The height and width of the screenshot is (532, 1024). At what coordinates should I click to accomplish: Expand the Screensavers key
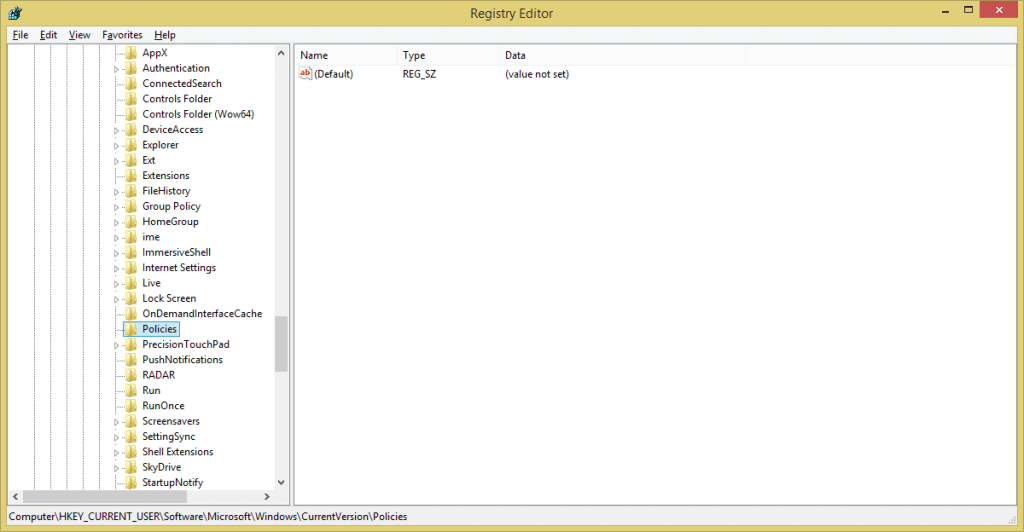click(x=116, y=422)
